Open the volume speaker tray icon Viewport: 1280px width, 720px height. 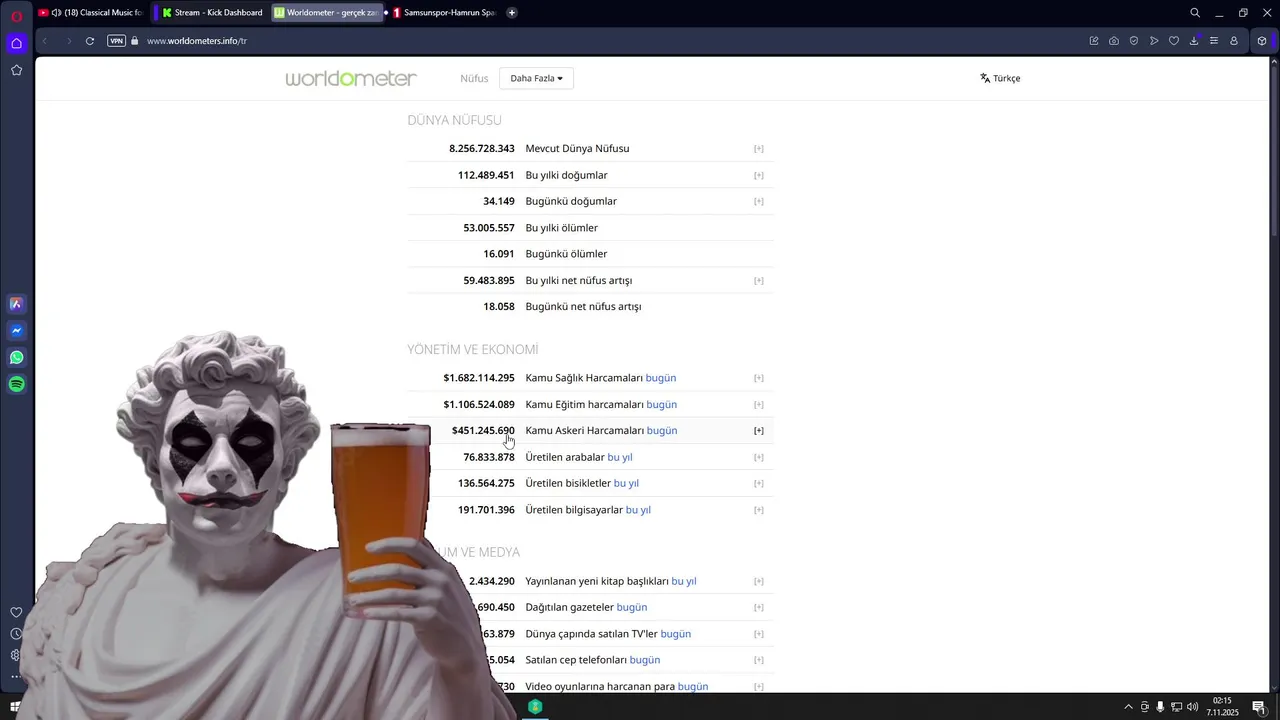tap(1192, 707)
